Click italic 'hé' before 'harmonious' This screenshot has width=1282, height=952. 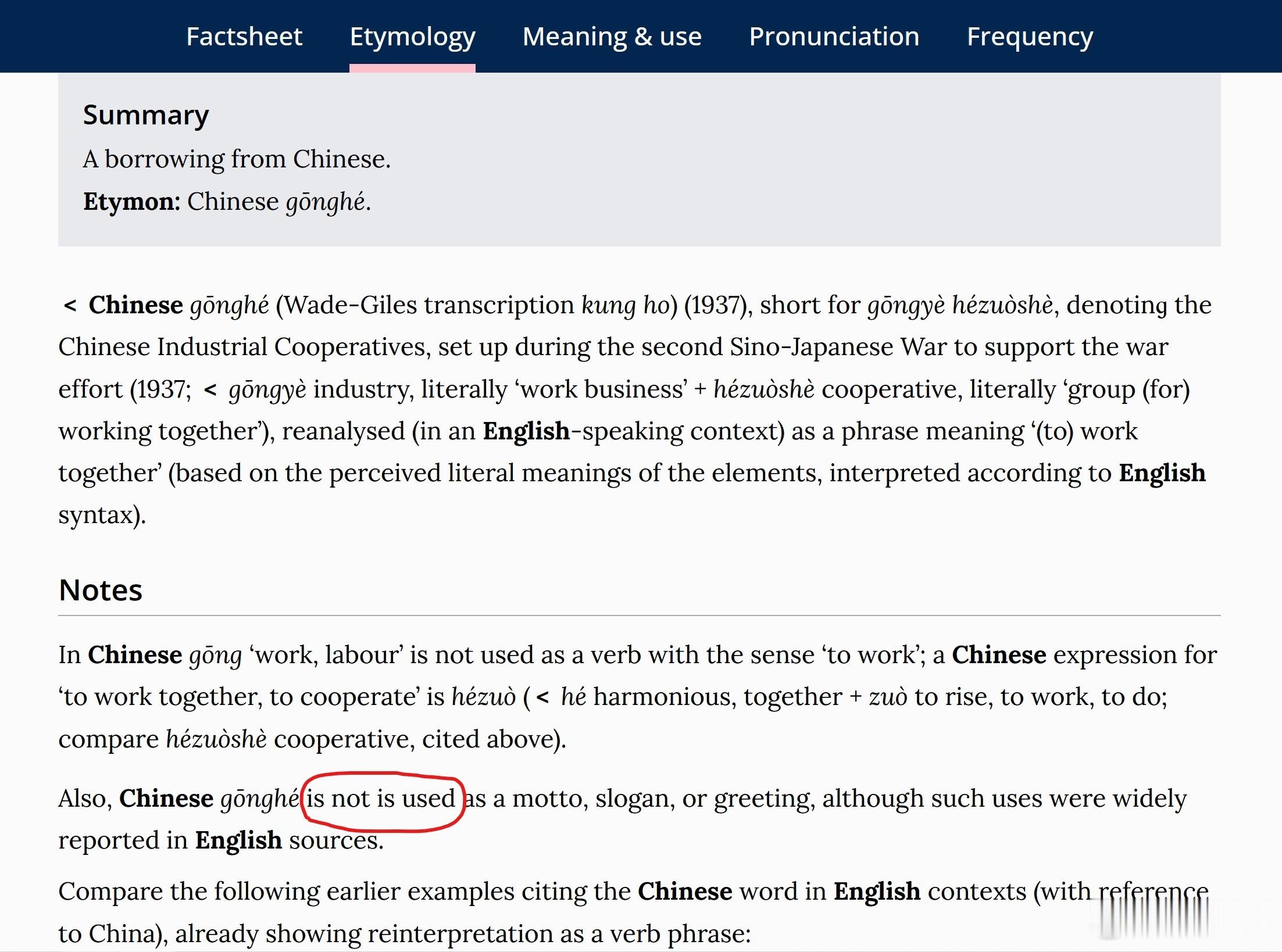pyautogui.click(x=573, y=697)
